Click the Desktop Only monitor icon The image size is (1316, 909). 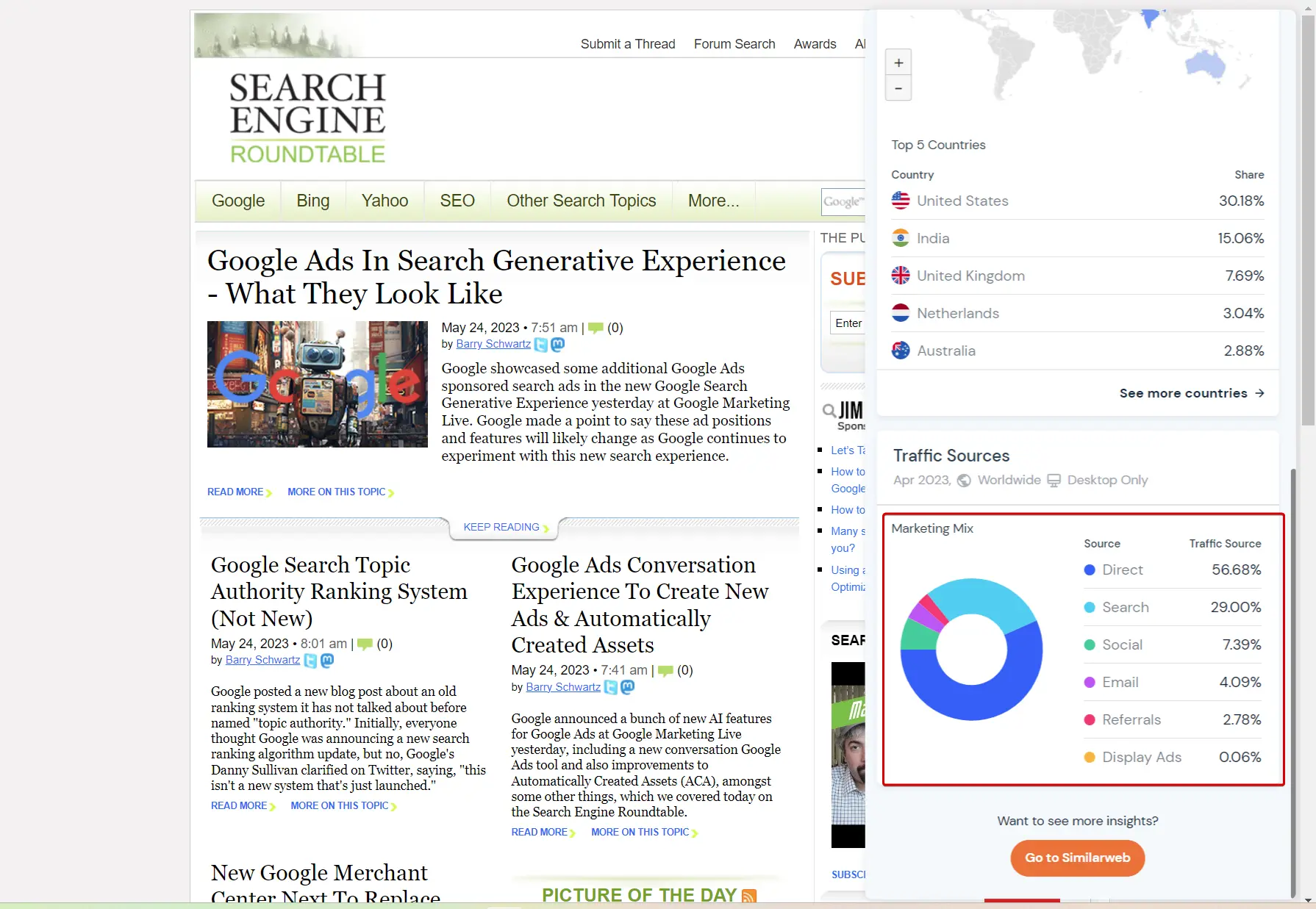tap(1054, 480)
